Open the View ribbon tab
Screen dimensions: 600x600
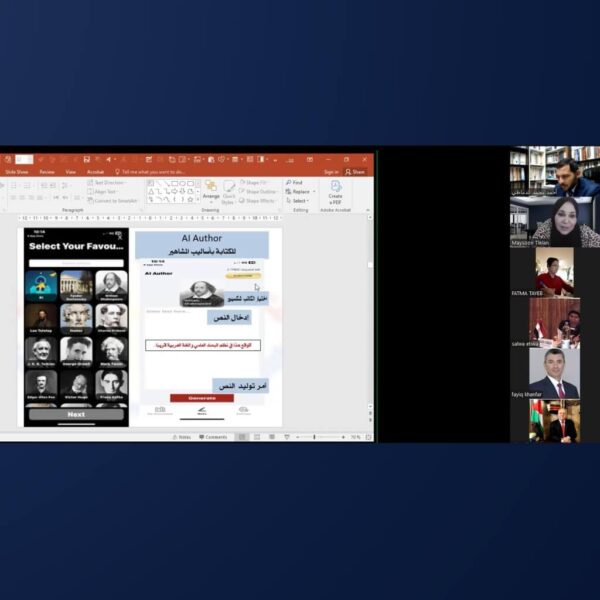point(71,171)
